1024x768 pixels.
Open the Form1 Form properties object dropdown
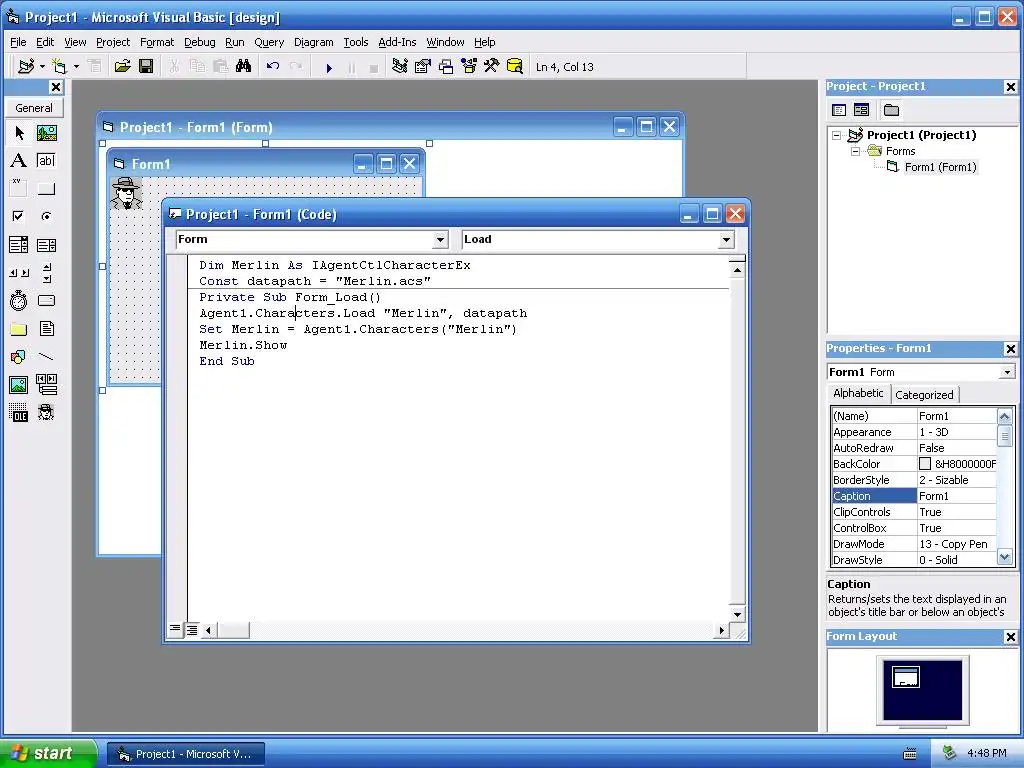pos(1007,372)
